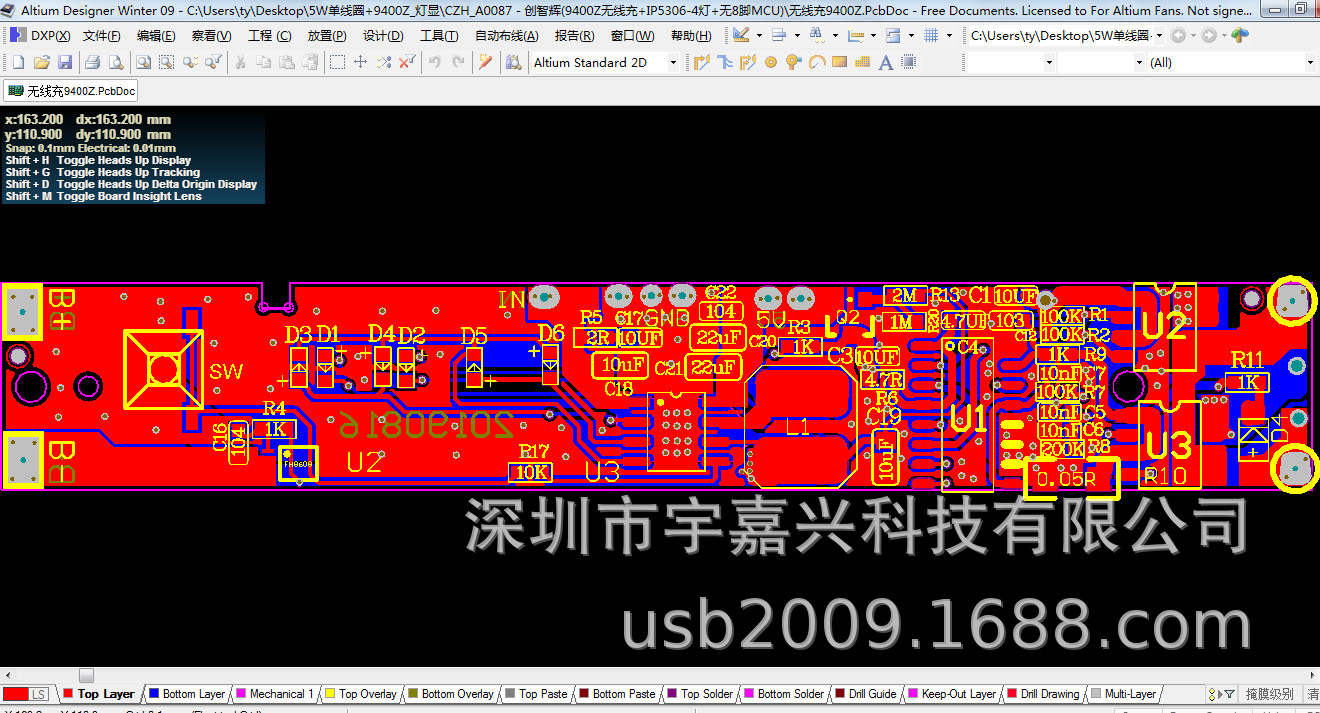Image resolution: width=1320 pixels, height=713 pixels.
Task: Place a via
Action: (x=794, y=62)
